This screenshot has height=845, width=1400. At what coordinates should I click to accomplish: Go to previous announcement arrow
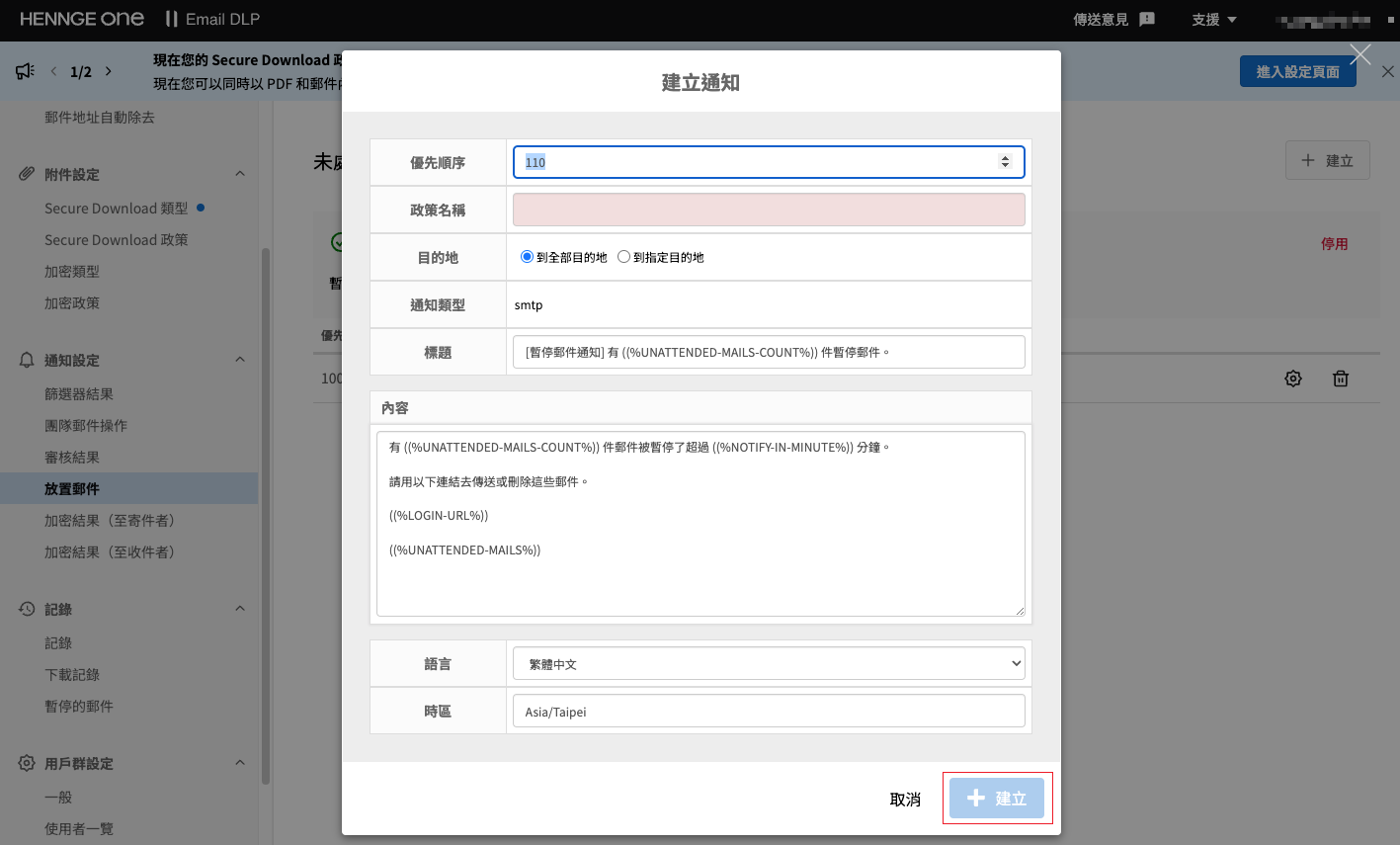pos(54,71)
